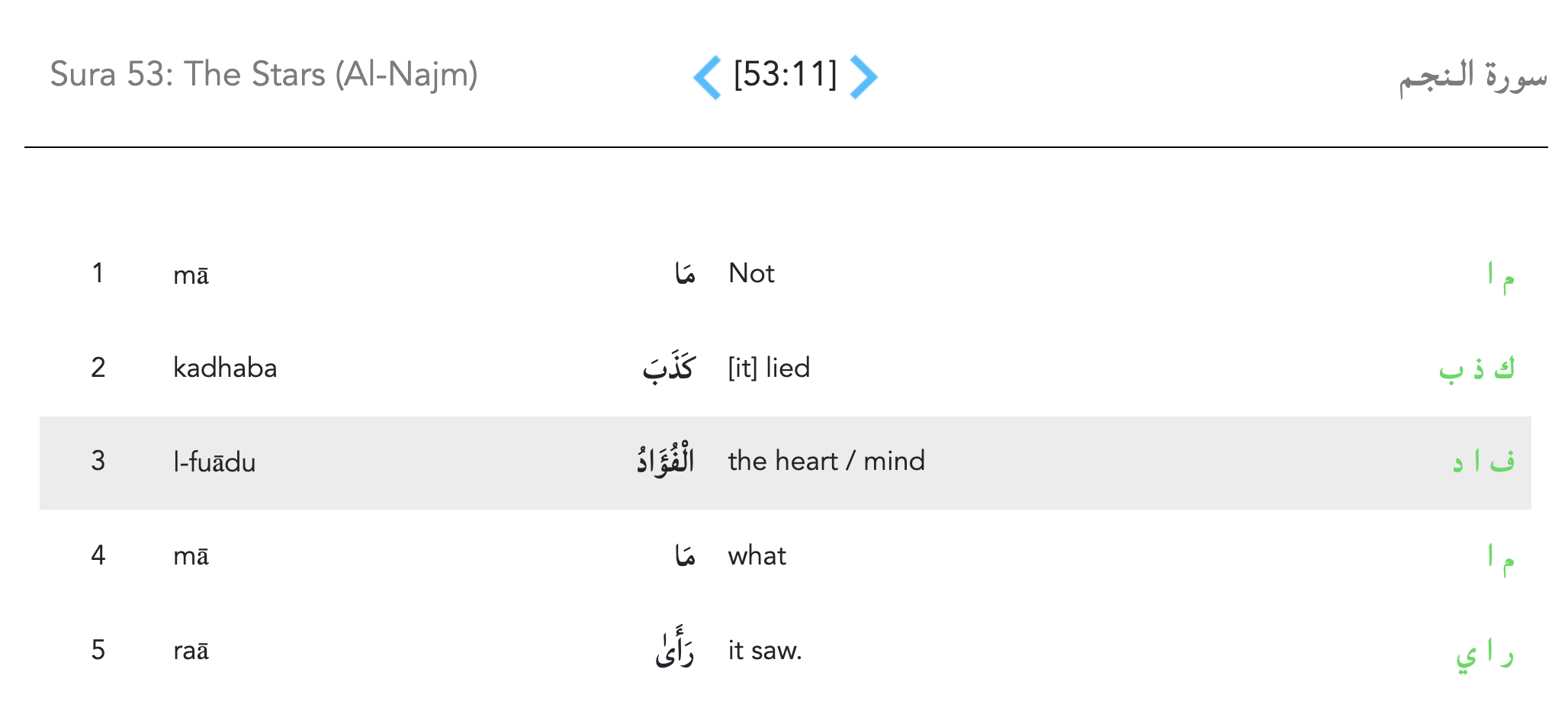
Task: Click the verse reference [53:11]
Action: coord(785,75)
